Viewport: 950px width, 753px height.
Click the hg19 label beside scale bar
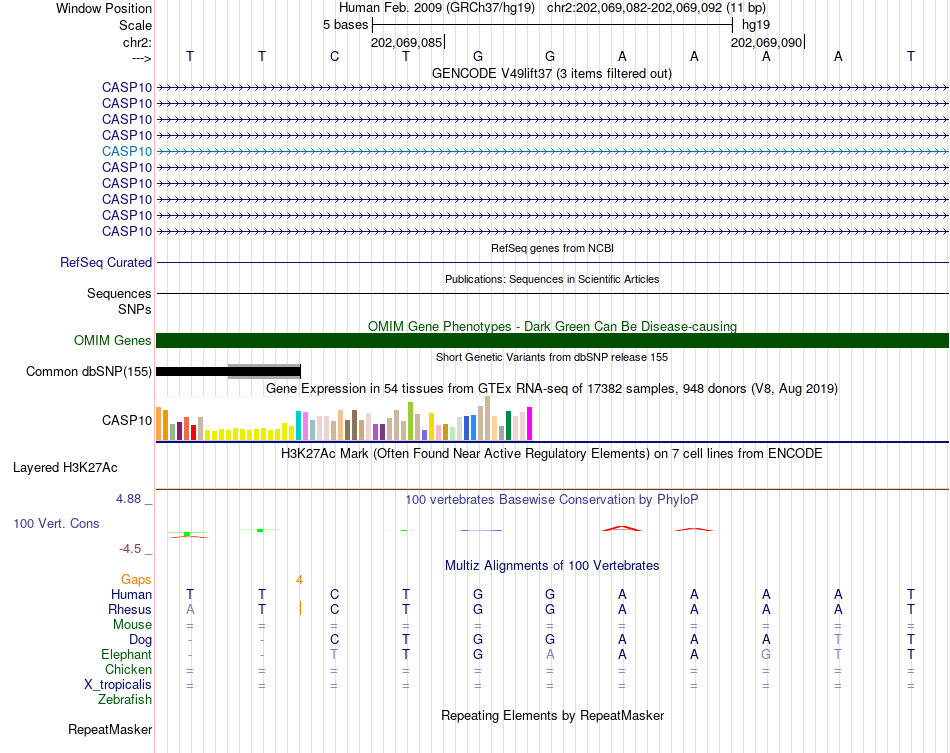coord(756,25)
